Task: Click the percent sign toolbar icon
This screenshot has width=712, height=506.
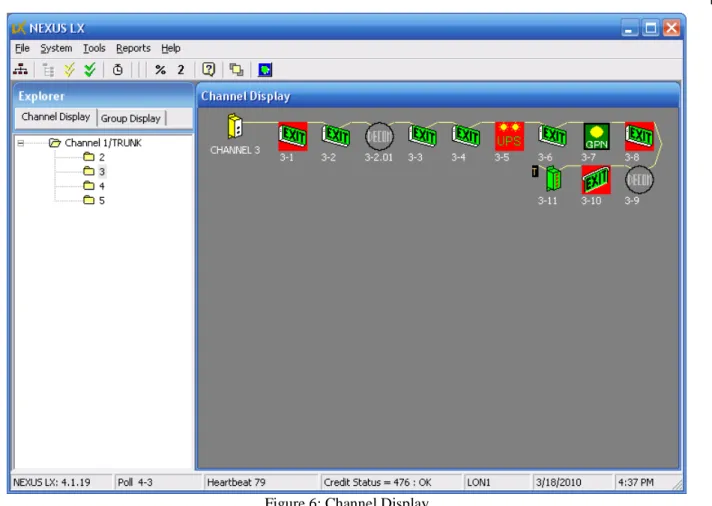Action: click(160, 69)
